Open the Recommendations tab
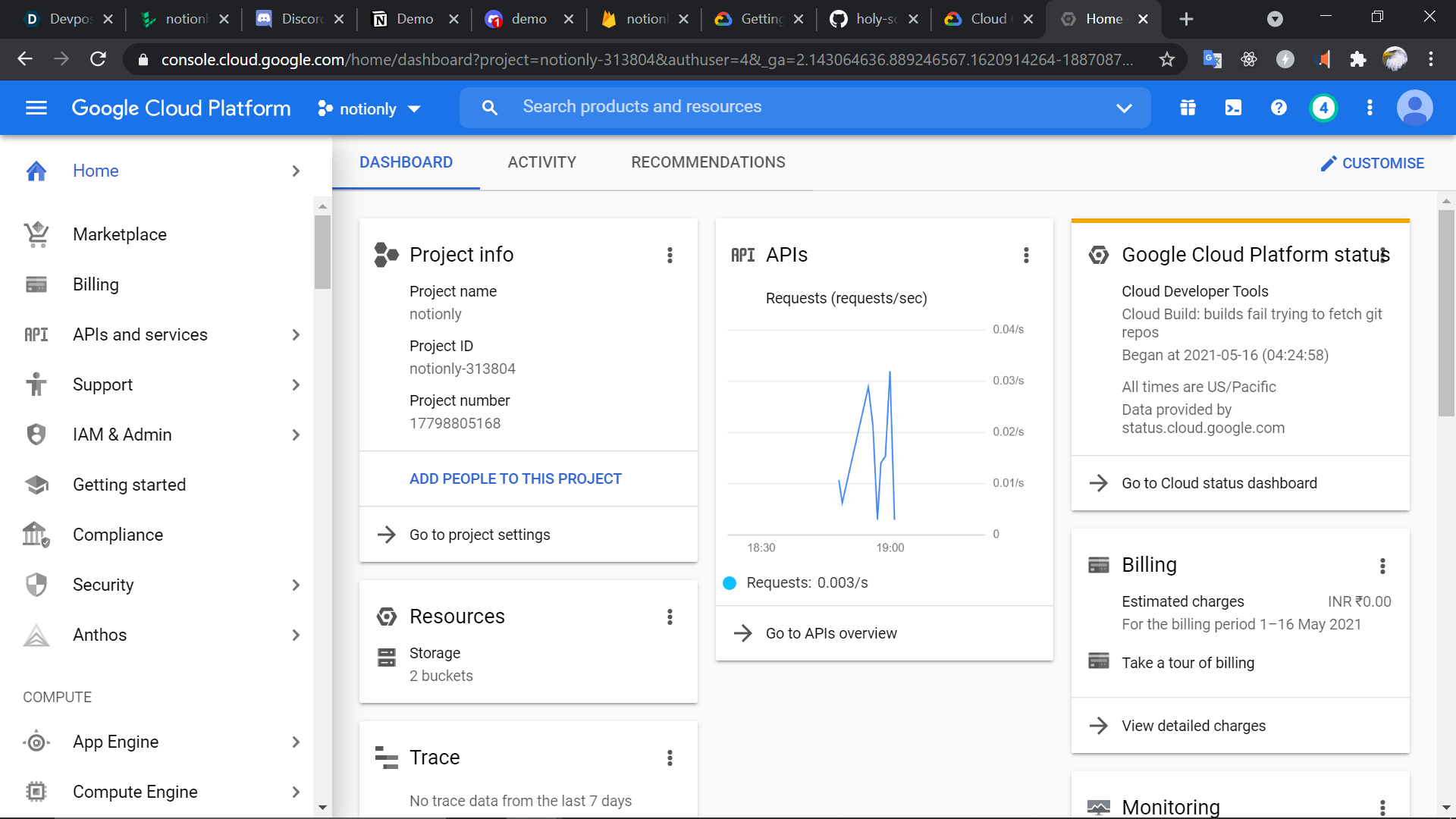Image resolution: width=1456 pixels, height=819 pixels. [x=708, y=162]
